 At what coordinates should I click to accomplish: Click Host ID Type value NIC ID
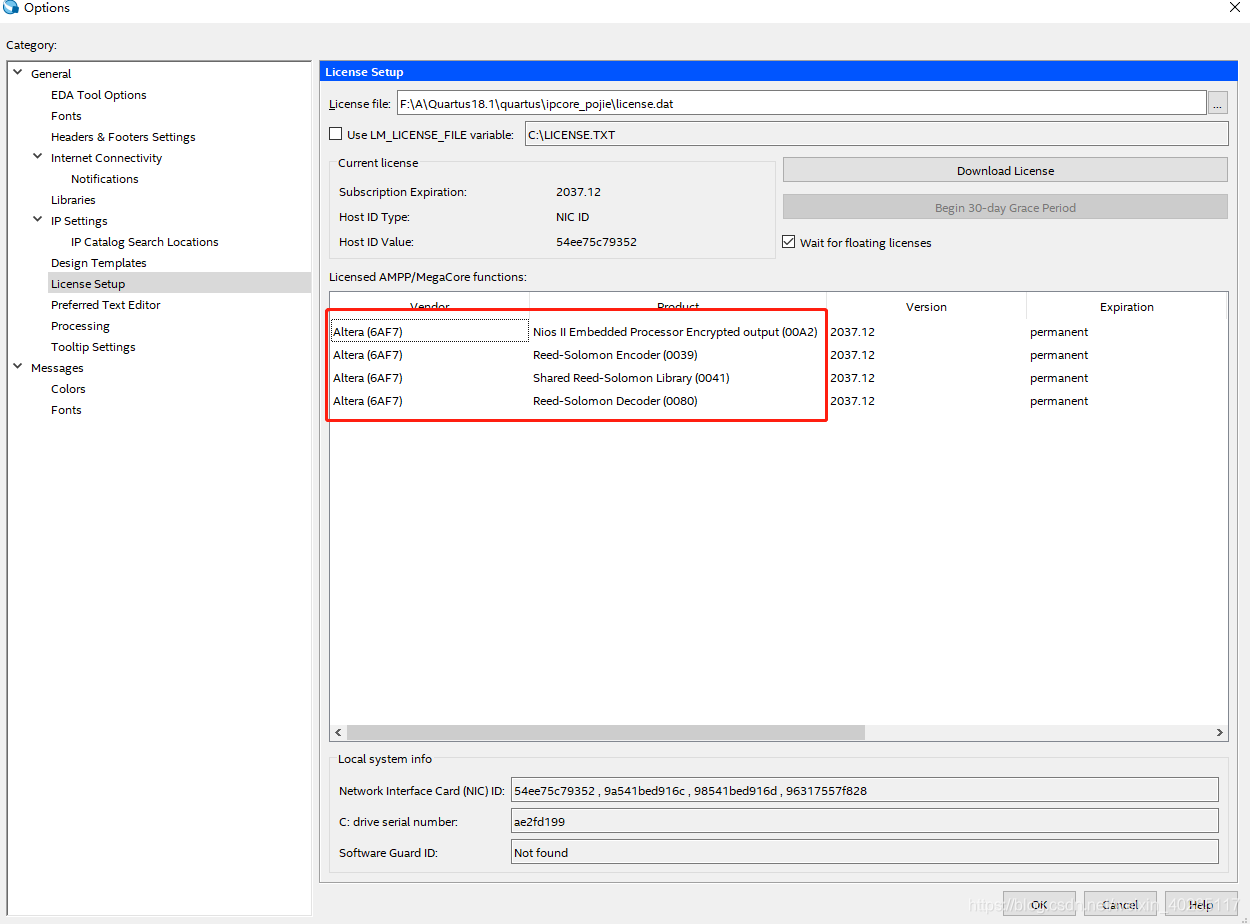pyautogui.click(x=572, y=217)
